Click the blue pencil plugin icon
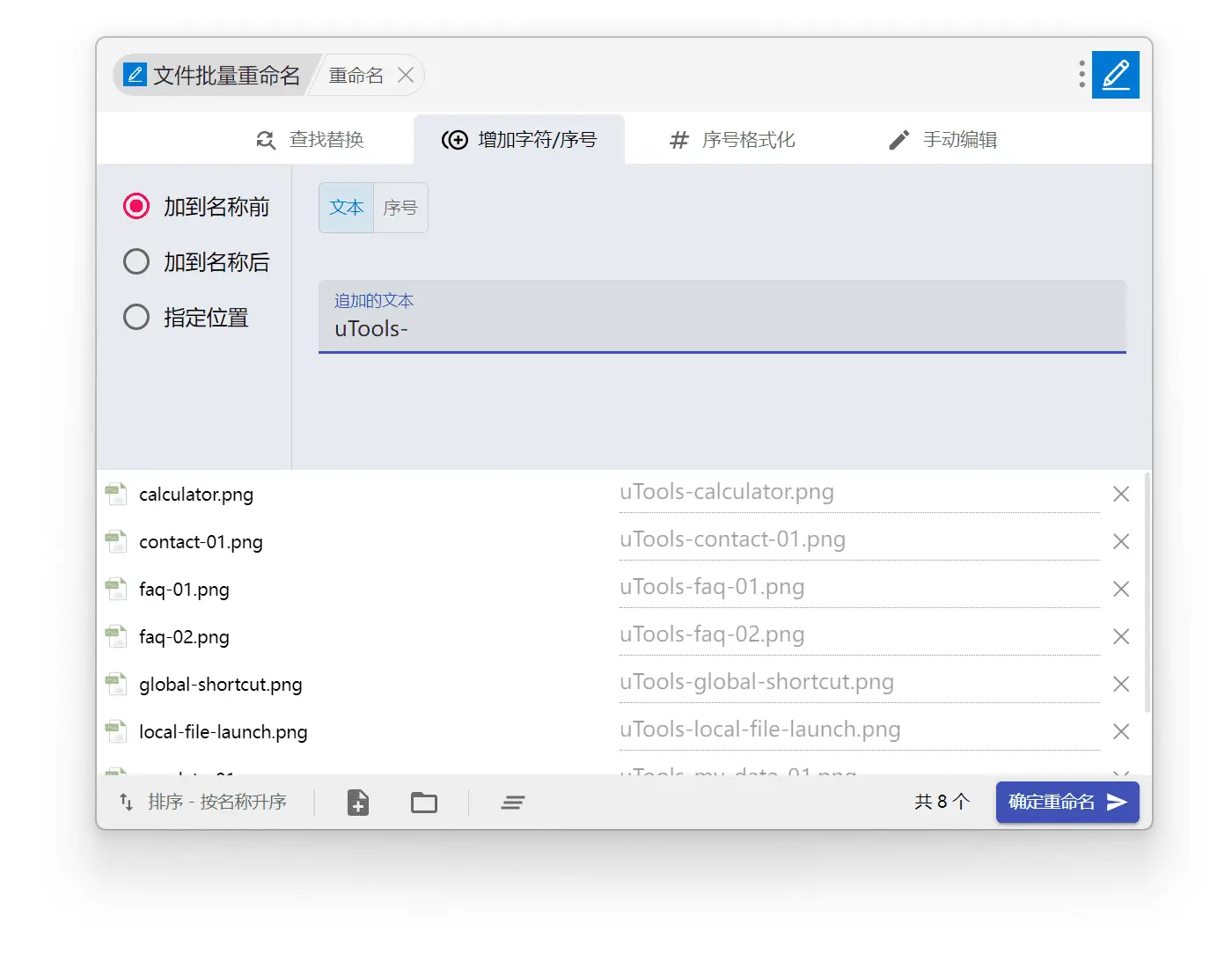The width and height of the screenshot is (1232, 968). (x=1115, y=75)
